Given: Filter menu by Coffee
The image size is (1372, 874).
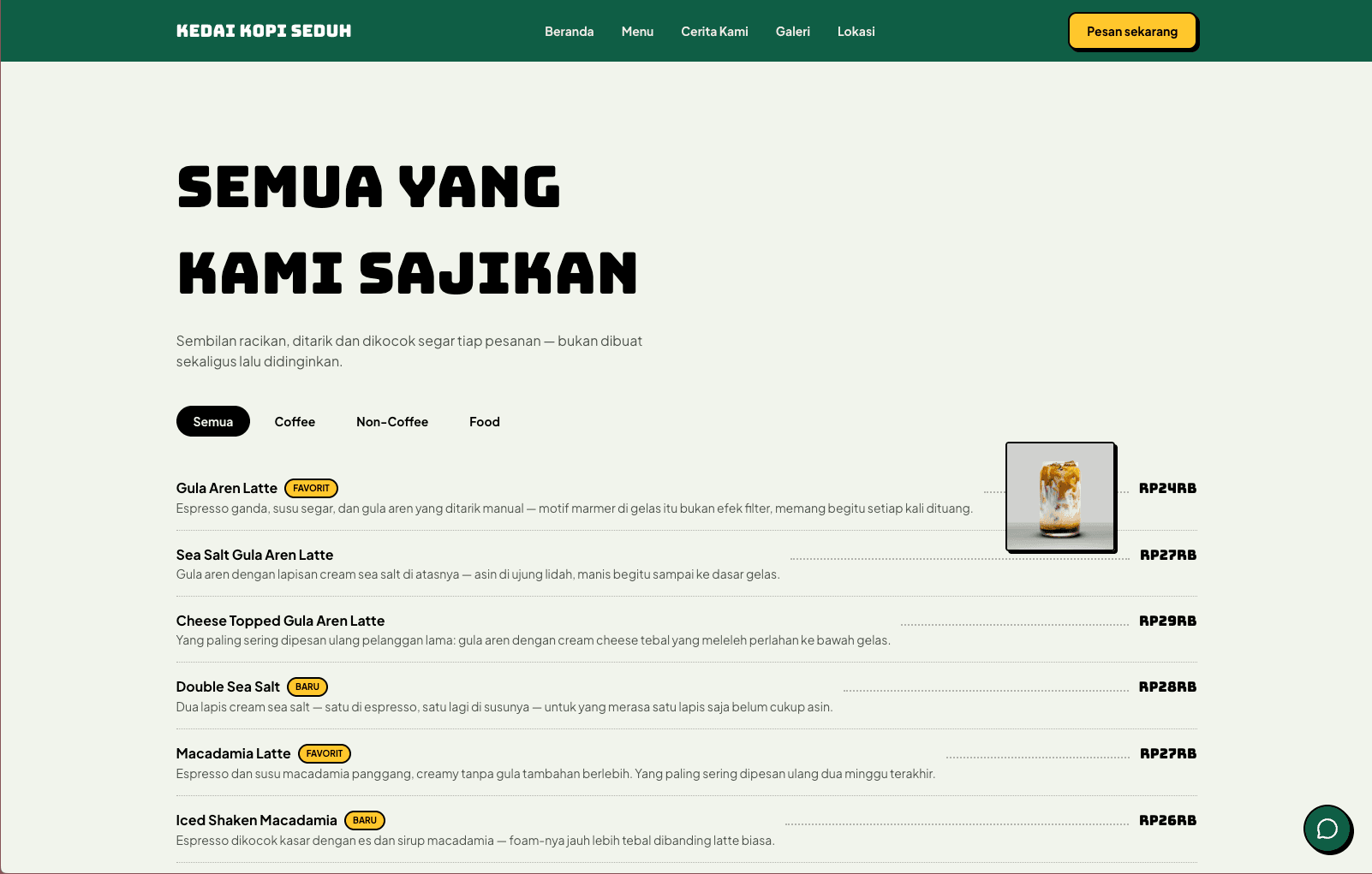Looking at the screenshot, I should (x=295, y=421).
